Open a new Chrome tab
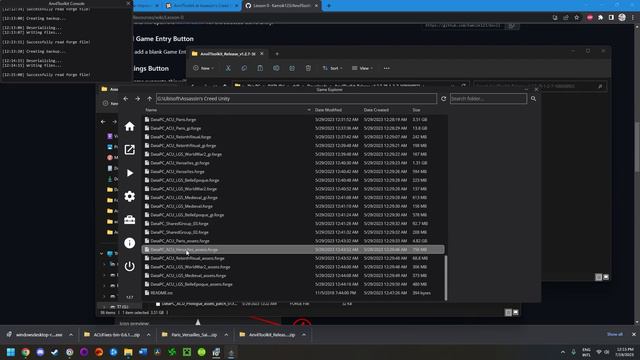Screen dimensions: 640x360 [329, 6]
